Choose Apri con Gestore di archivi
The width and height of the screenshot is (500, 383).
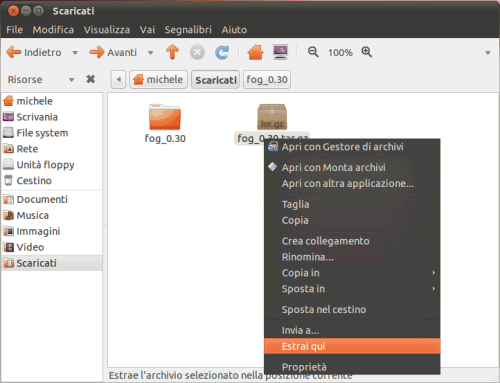(352, 147)
